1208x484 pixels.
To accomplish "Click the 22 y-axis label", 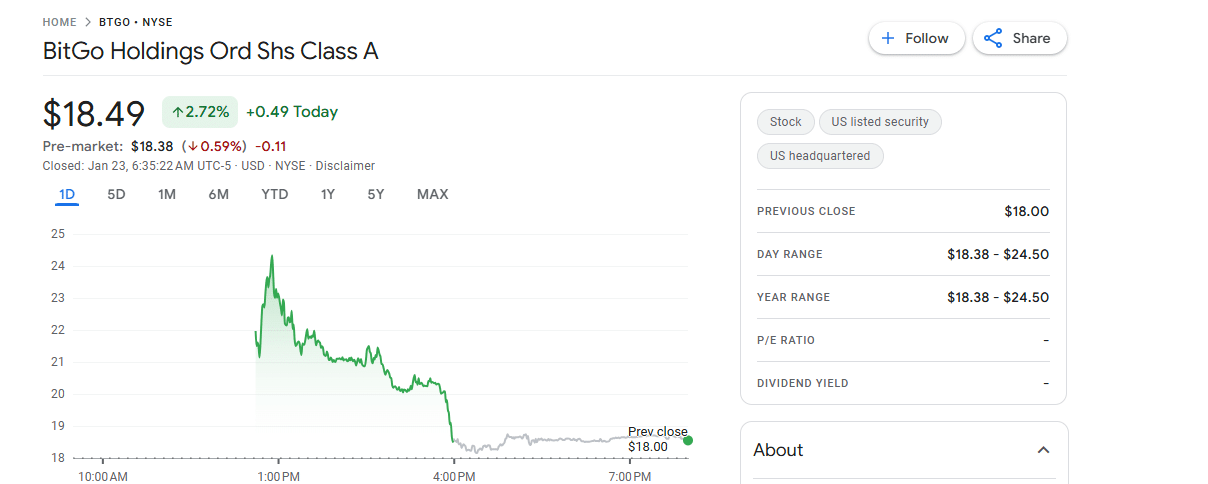I will click(57, 330).
